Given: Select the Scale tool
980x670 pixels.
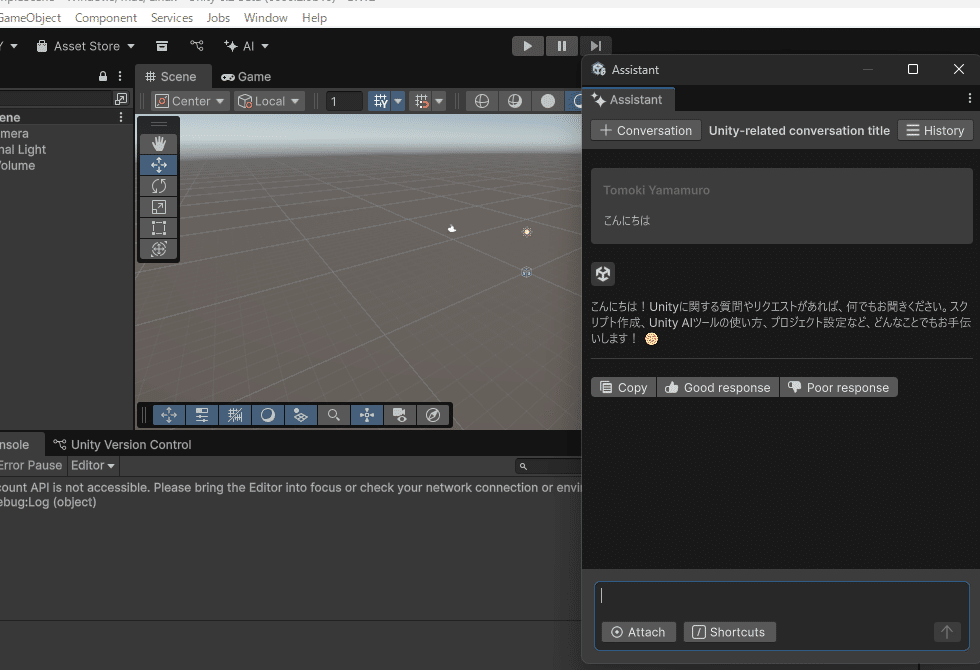Looking at the screenshot, I should tap(158, 206).
